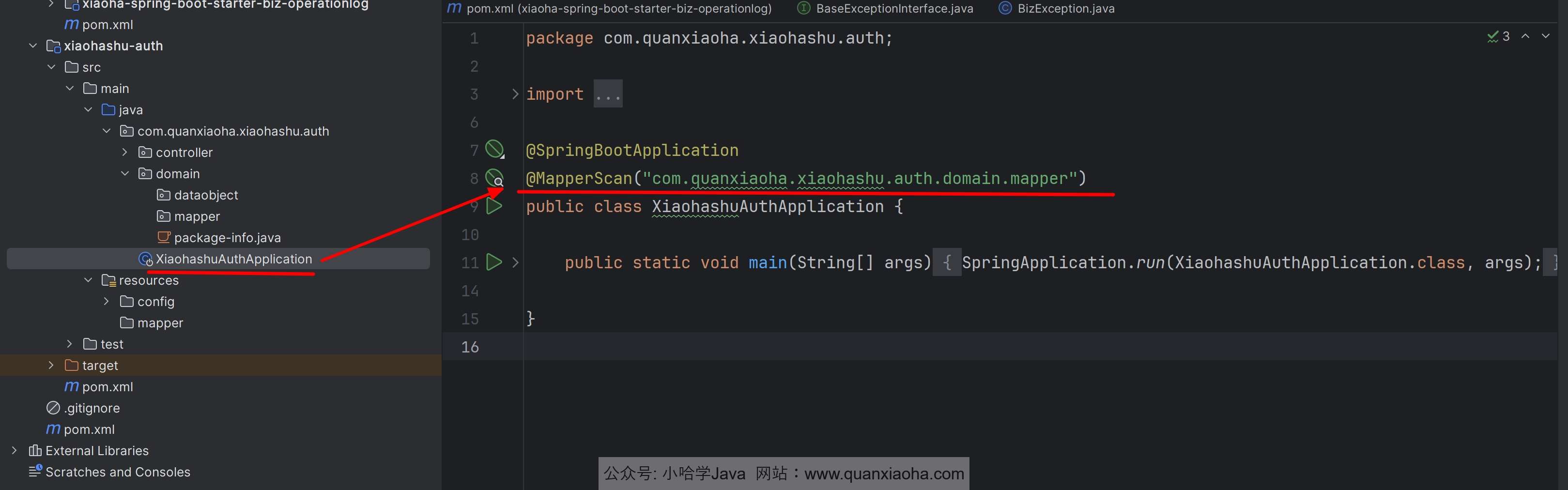The width and height of the screenshot is (1568, 490).
Task: Open package-info.java file
Action: pos(227,237)
